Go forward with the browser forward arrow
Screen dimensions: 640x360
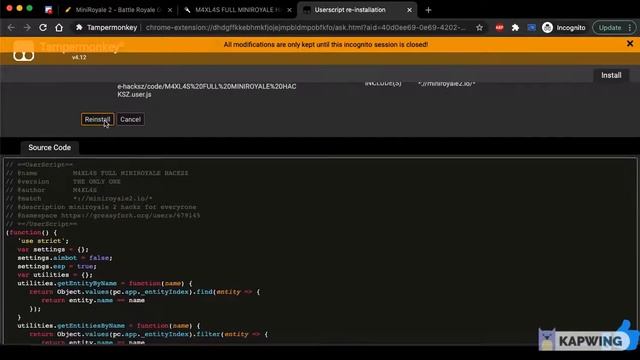pyautogui.click(x=27, y=27)
